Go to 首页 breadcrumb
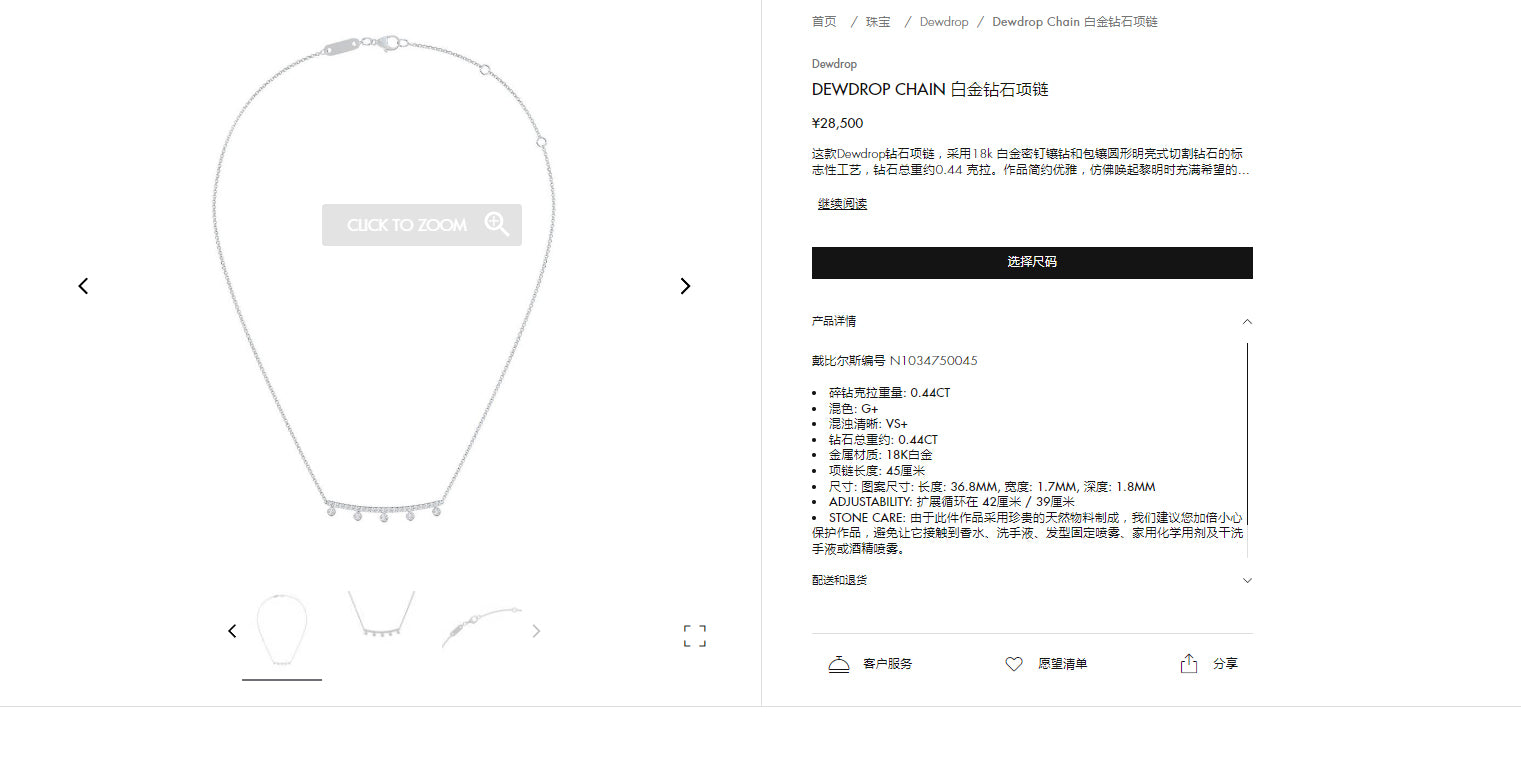The image size is (1521, 770). click(x=824, y=22)
